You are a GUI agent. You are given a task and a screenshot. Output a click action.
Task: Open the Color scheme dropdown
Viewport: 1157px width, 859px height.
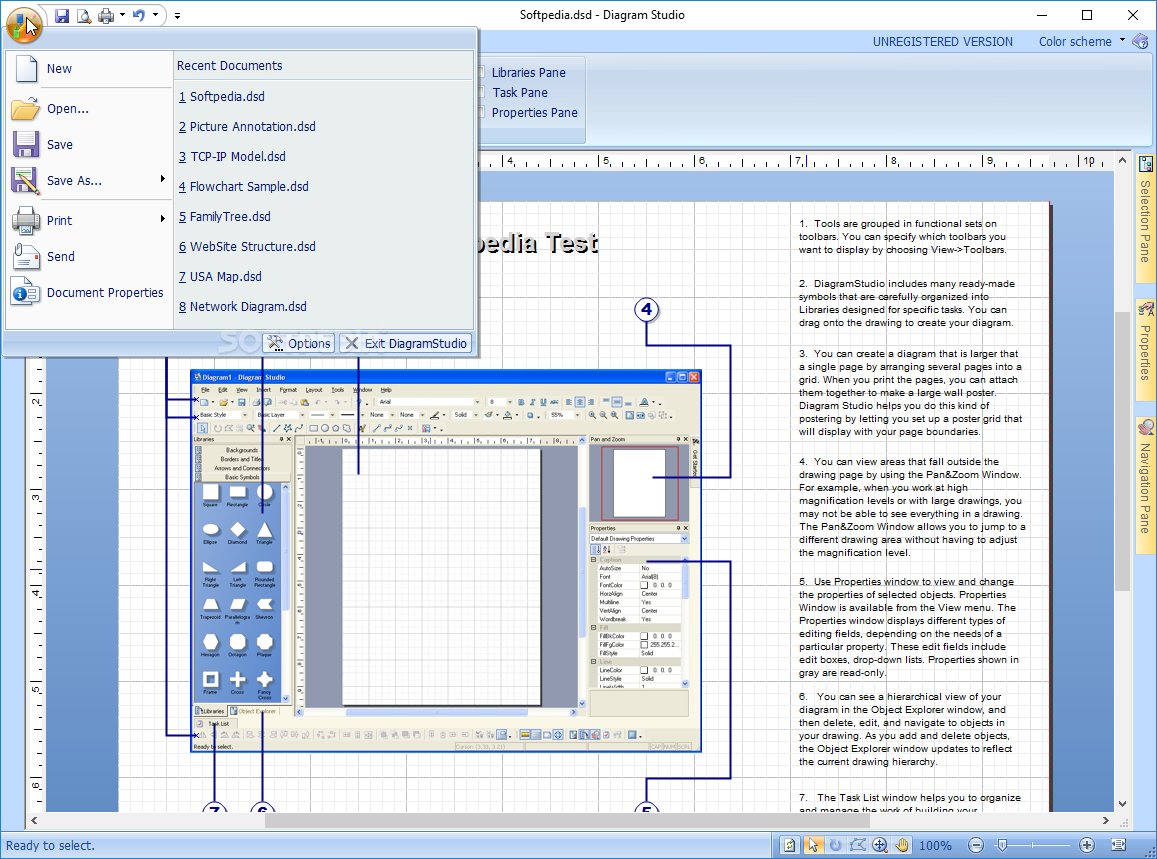coord(1082,41)
